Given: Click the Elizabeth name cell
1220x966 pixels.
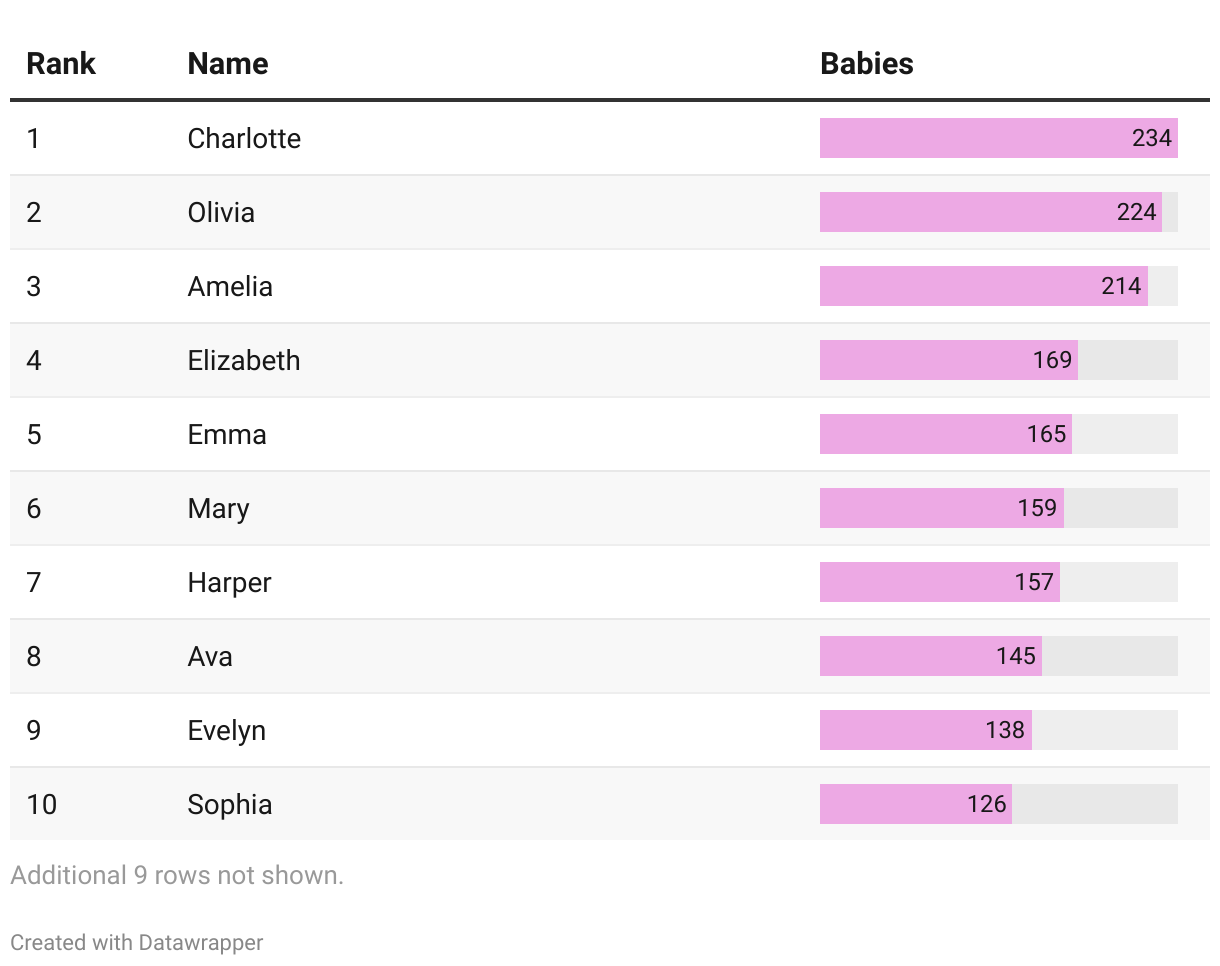Looking at the screenshot, I should (x=244, y=360).
